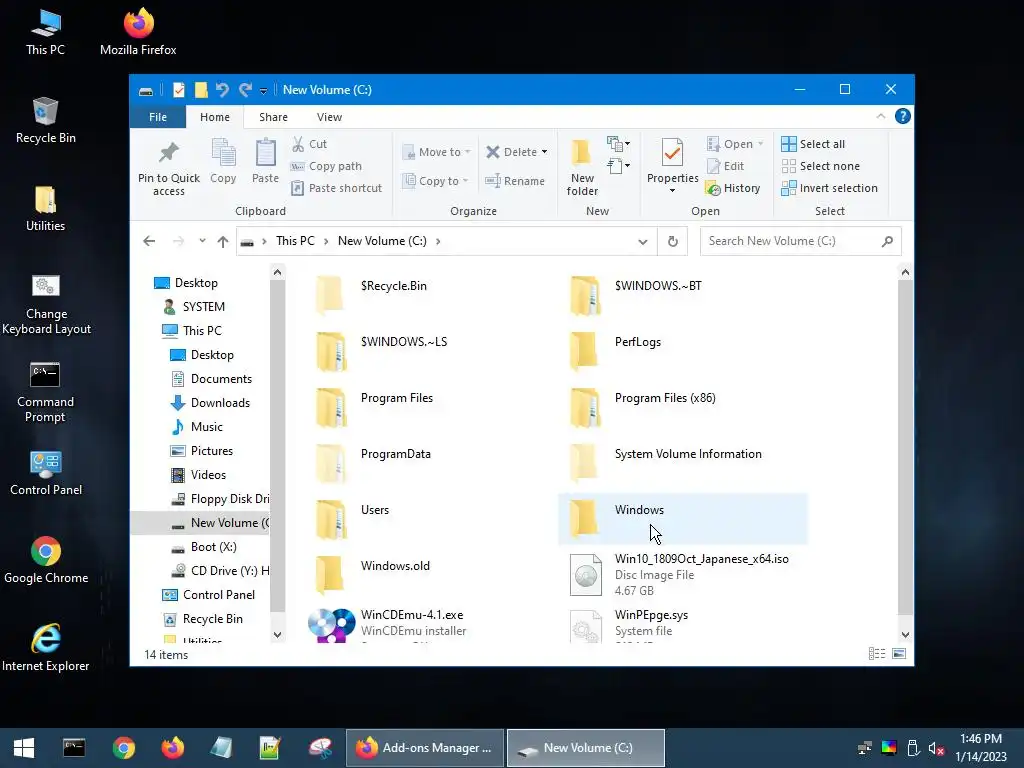
Task: Create a New folder from ribbon
Action: [x=582, y=167]
